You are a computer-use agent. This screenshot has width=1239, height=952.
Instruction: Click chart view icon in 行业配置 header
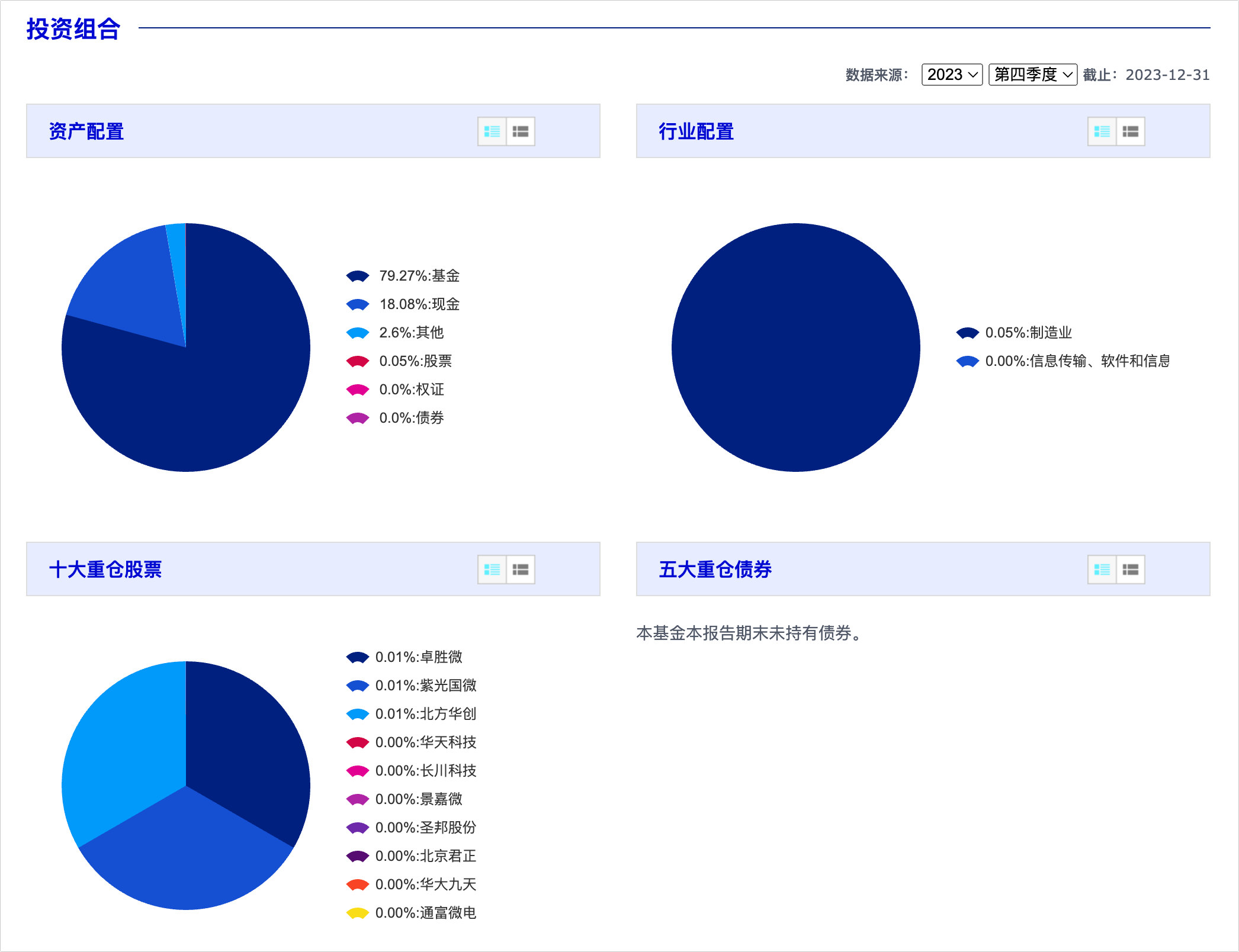pos(1102,131)
